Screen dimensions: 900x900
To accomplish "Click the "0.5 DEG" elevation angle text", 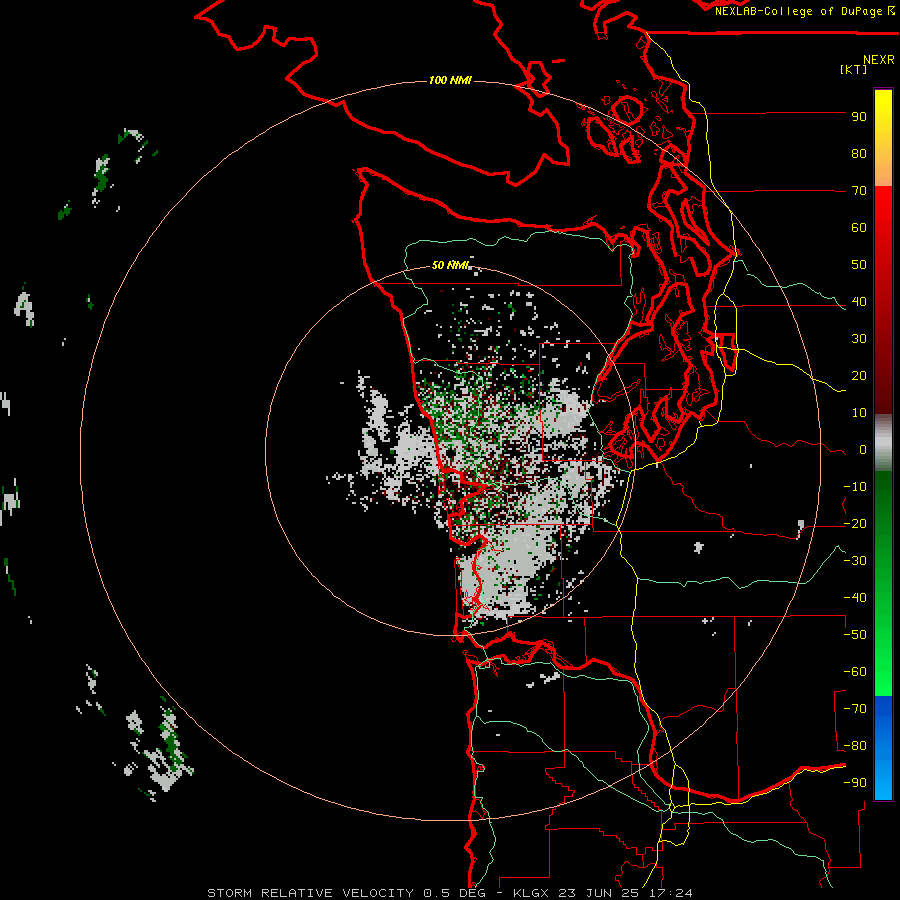I will click(455, 893).
